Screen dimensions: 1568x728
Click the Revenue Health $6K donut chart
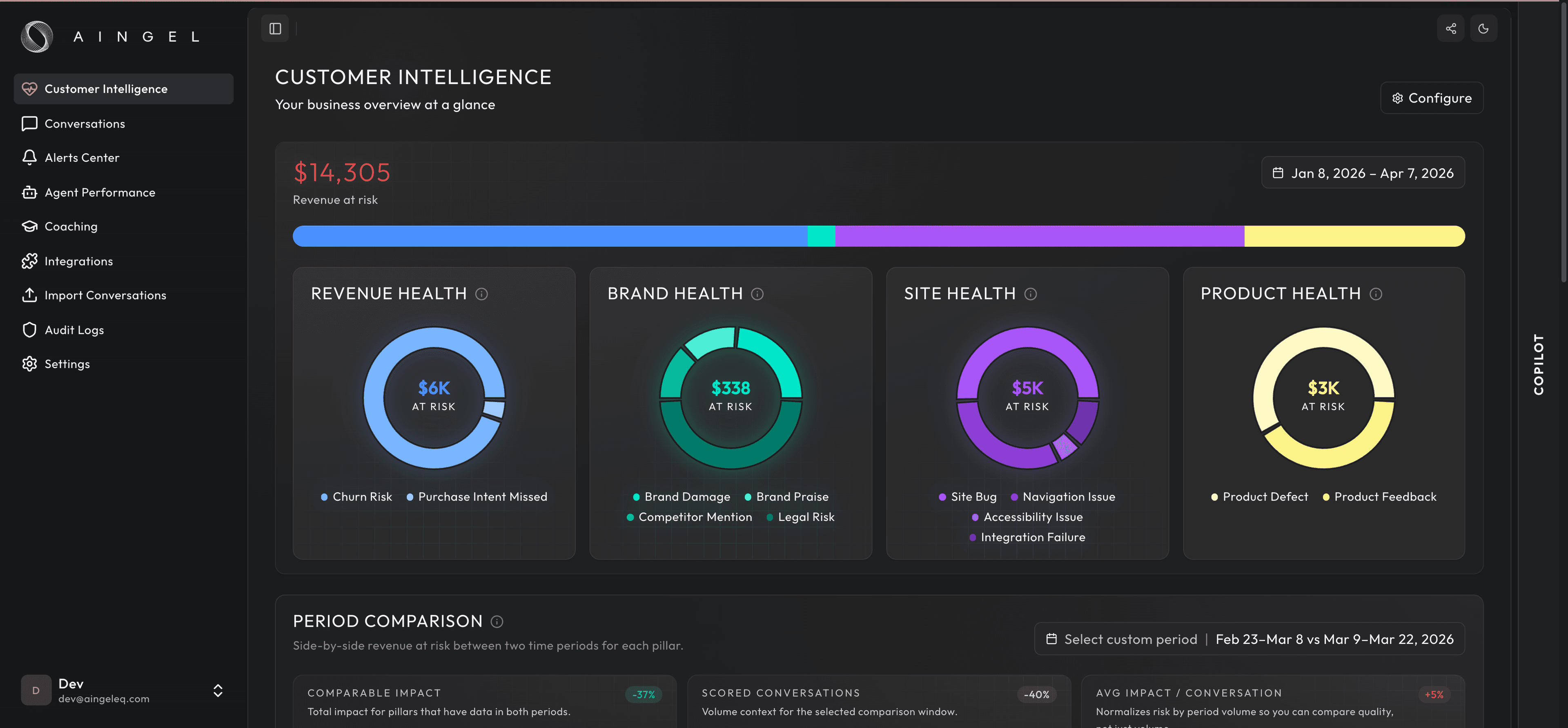pos(434,398)
